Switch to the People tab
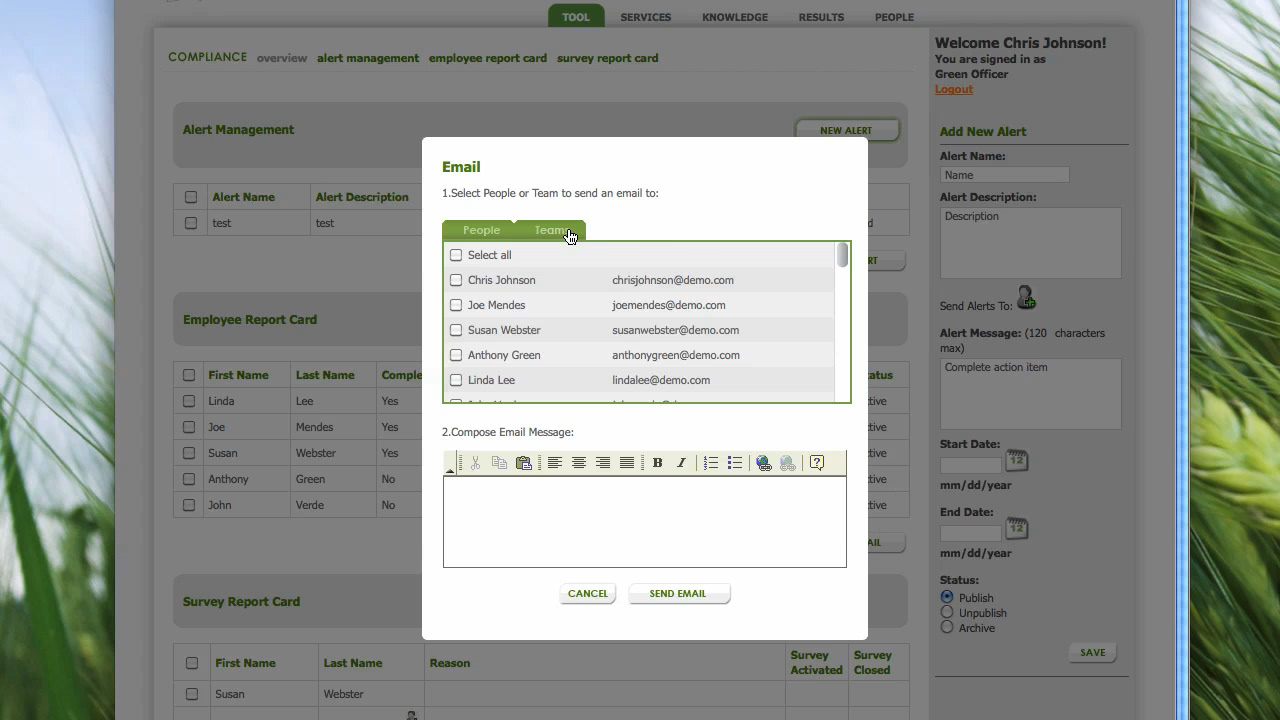This screenshot has height=720, width=1280. point(481,230)
